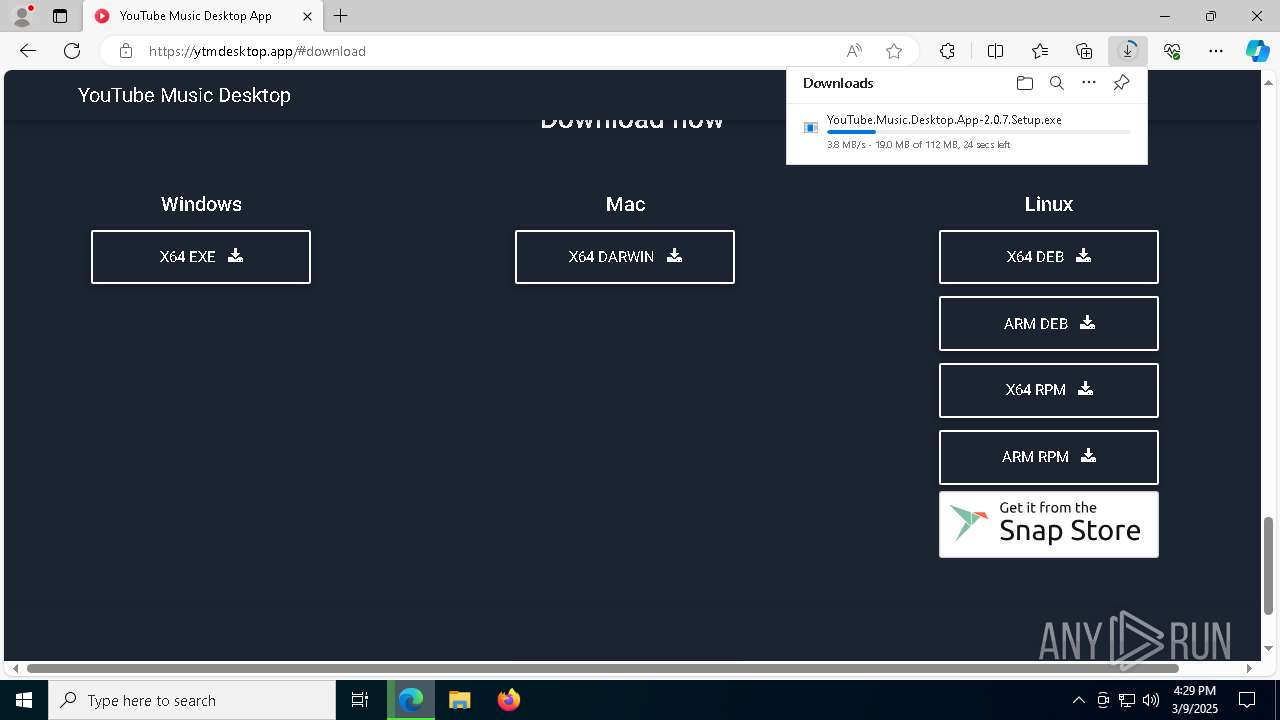The width and height of the screenshot is (1280, 720).
Task: Click the YouTube Music Desktop site title
Action: pos(184,95)
